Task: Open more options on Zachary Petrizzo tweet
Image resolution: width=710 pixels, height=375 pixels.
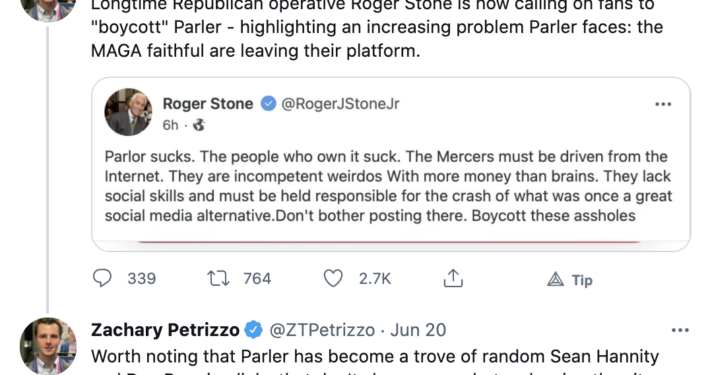Action: tap(680, 330)
